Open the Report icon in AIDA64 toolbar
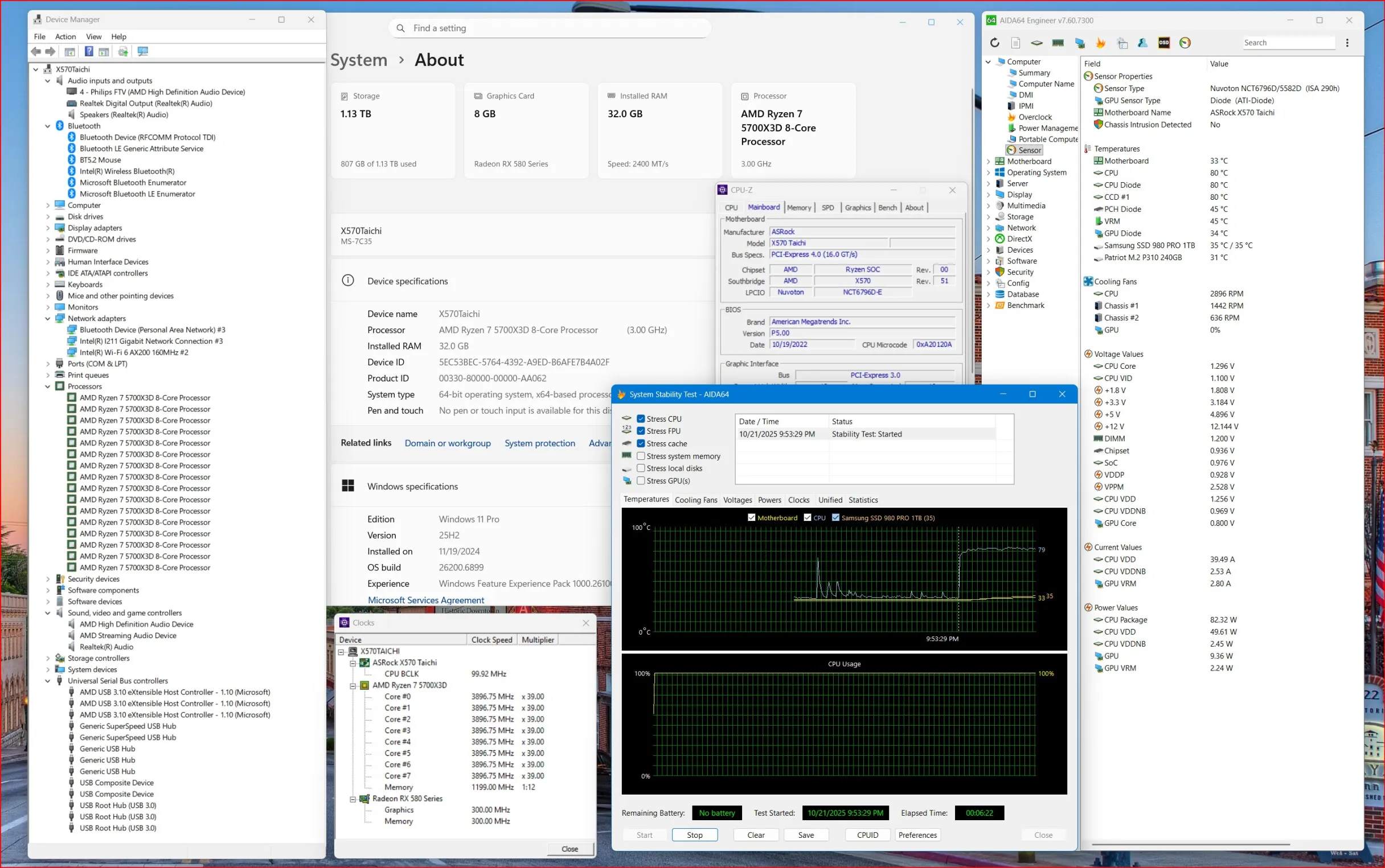Screen dimensions: 1385x868 click(x=1015, y=43)
